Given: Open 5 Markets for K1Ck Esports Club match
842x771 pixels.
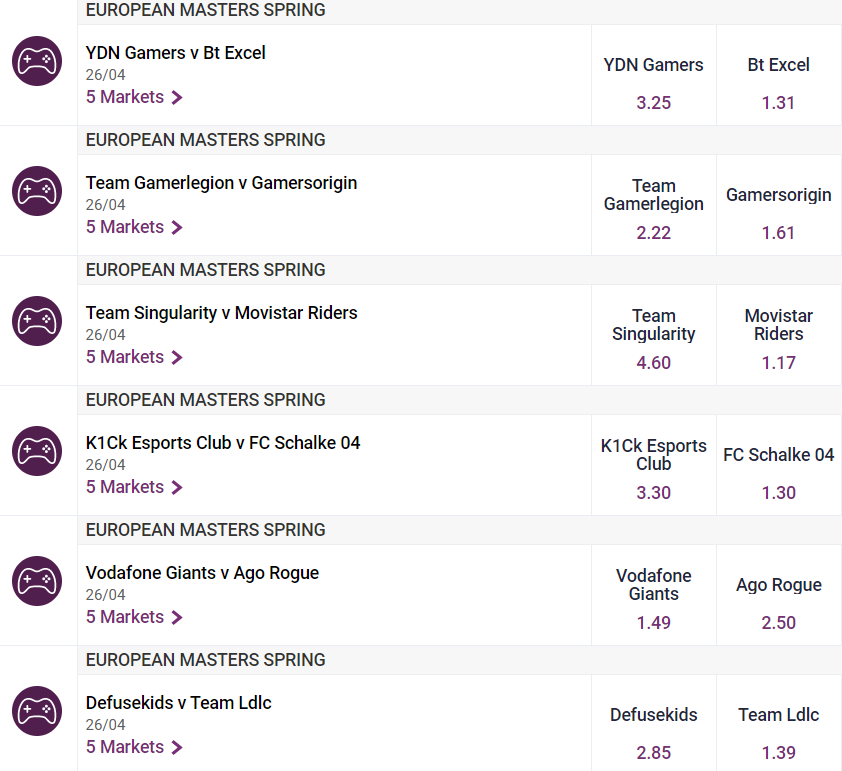Looking at the screenshot, I should coord(134,487).
